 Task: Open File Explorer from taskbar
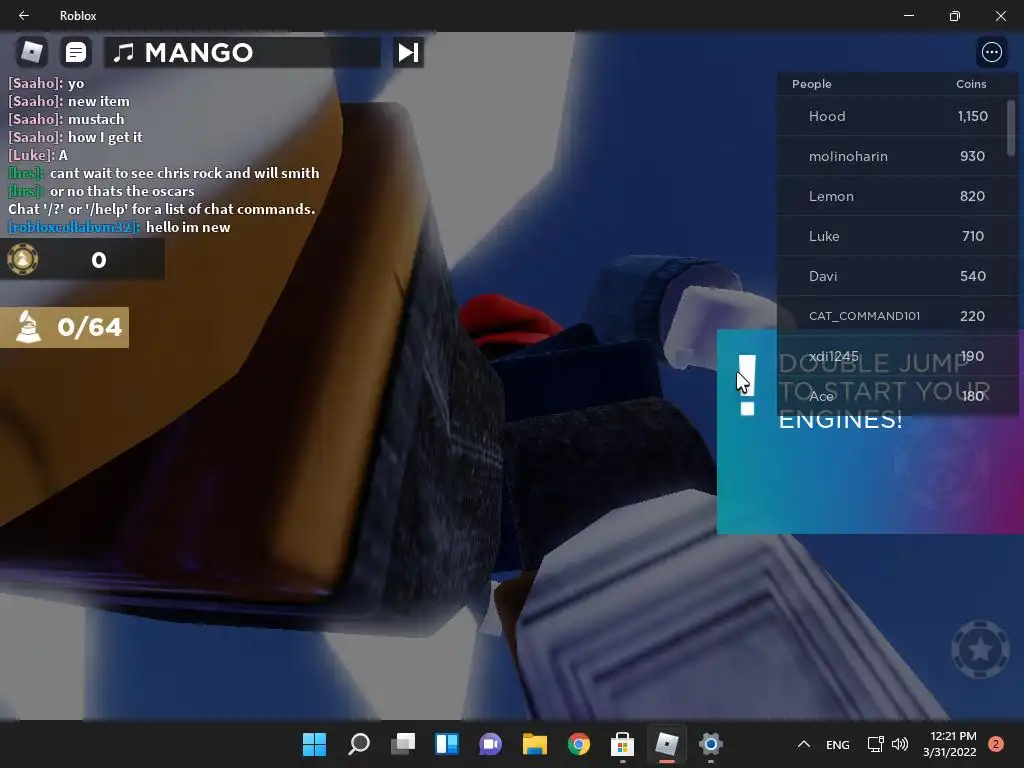(535, 744)
